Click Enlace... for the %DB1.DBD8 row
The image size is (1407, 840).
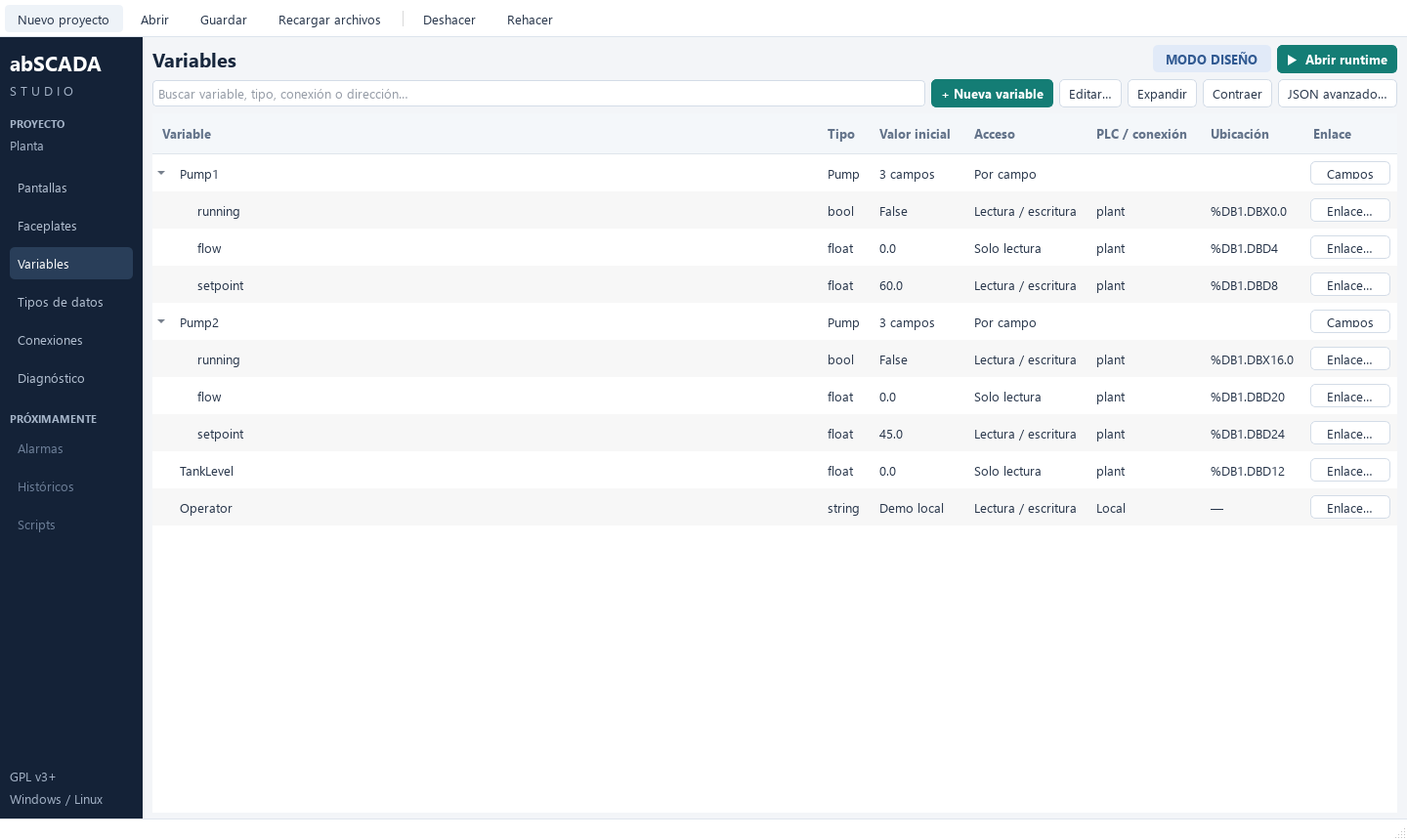[1350, 285]
